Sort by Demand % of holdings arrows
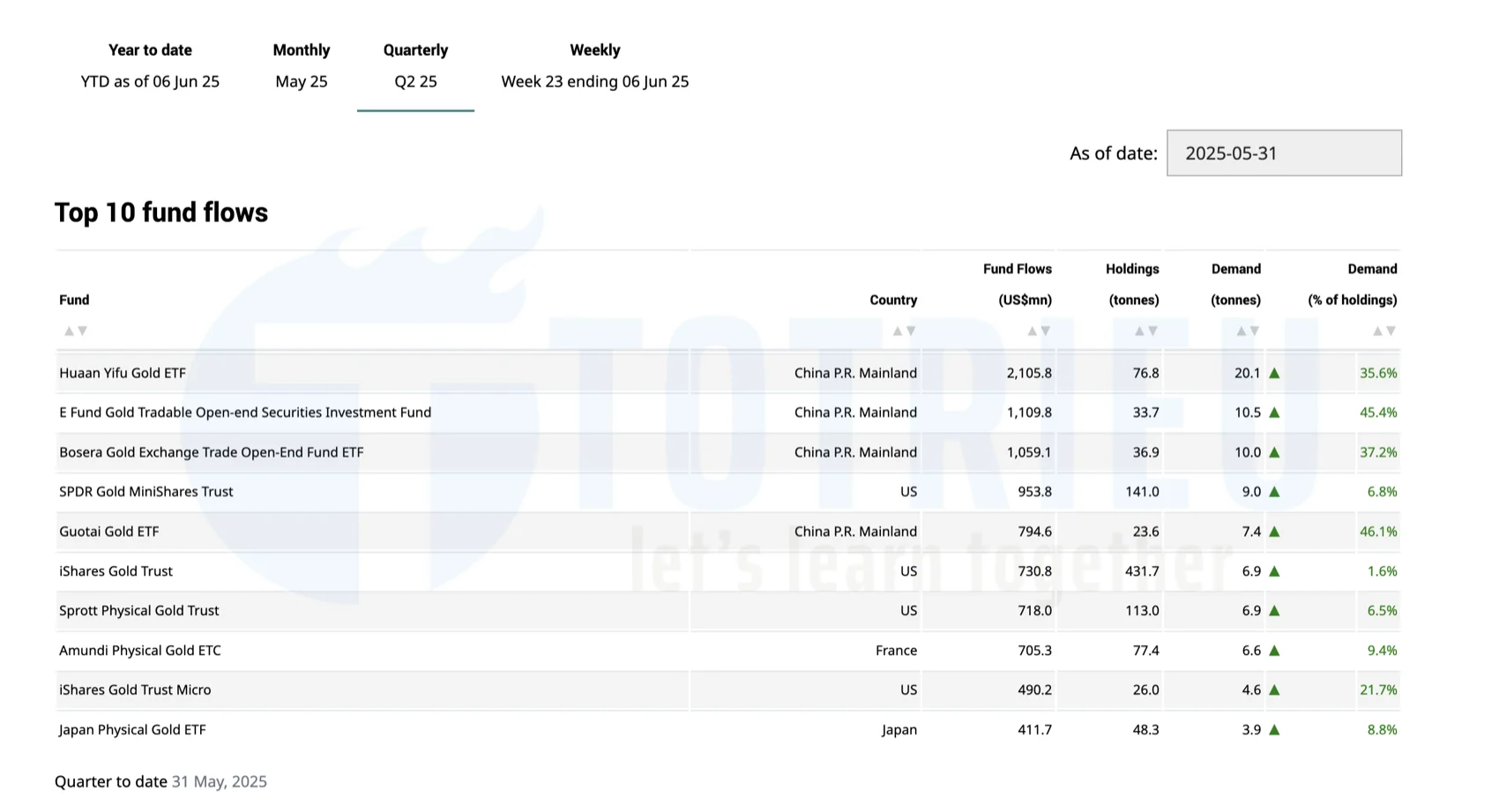The height and width of the screenshot is (812, 1499). coord(1384,332)
